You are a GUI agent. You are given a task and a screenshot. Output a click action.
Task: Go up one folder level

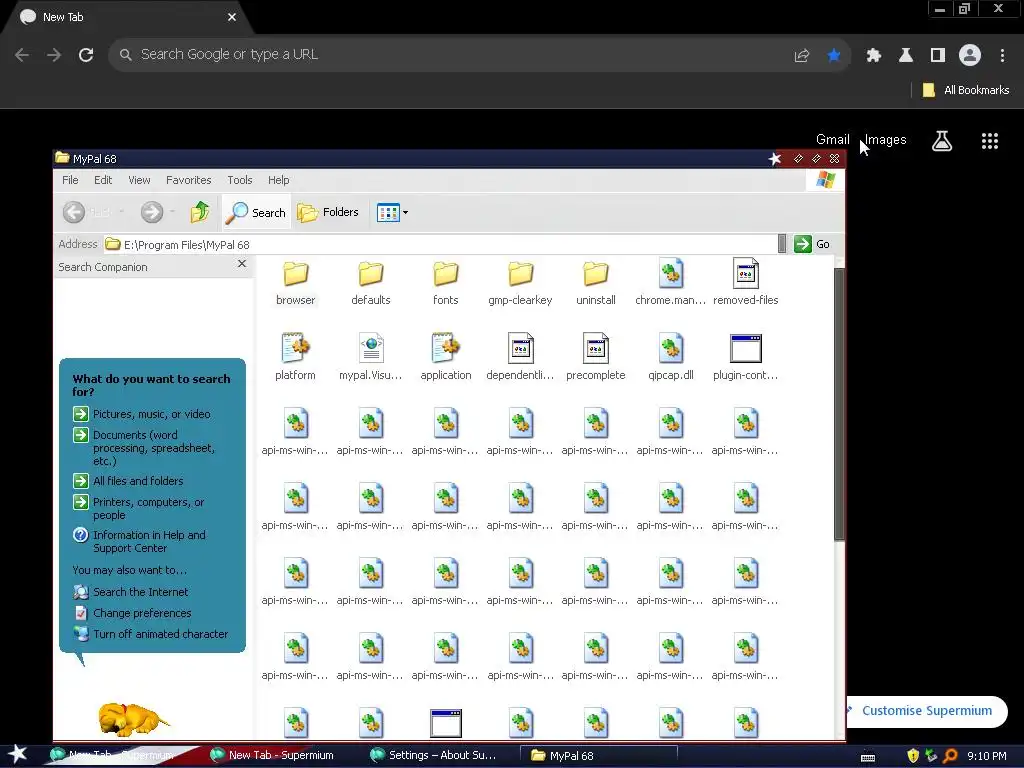click(200, 212)
